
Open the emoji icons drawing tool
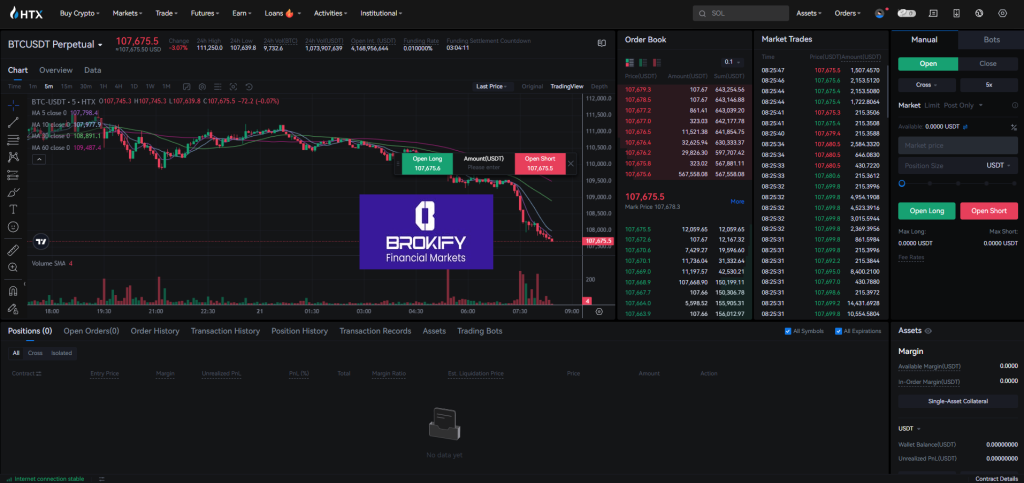(x=14, y=226)
